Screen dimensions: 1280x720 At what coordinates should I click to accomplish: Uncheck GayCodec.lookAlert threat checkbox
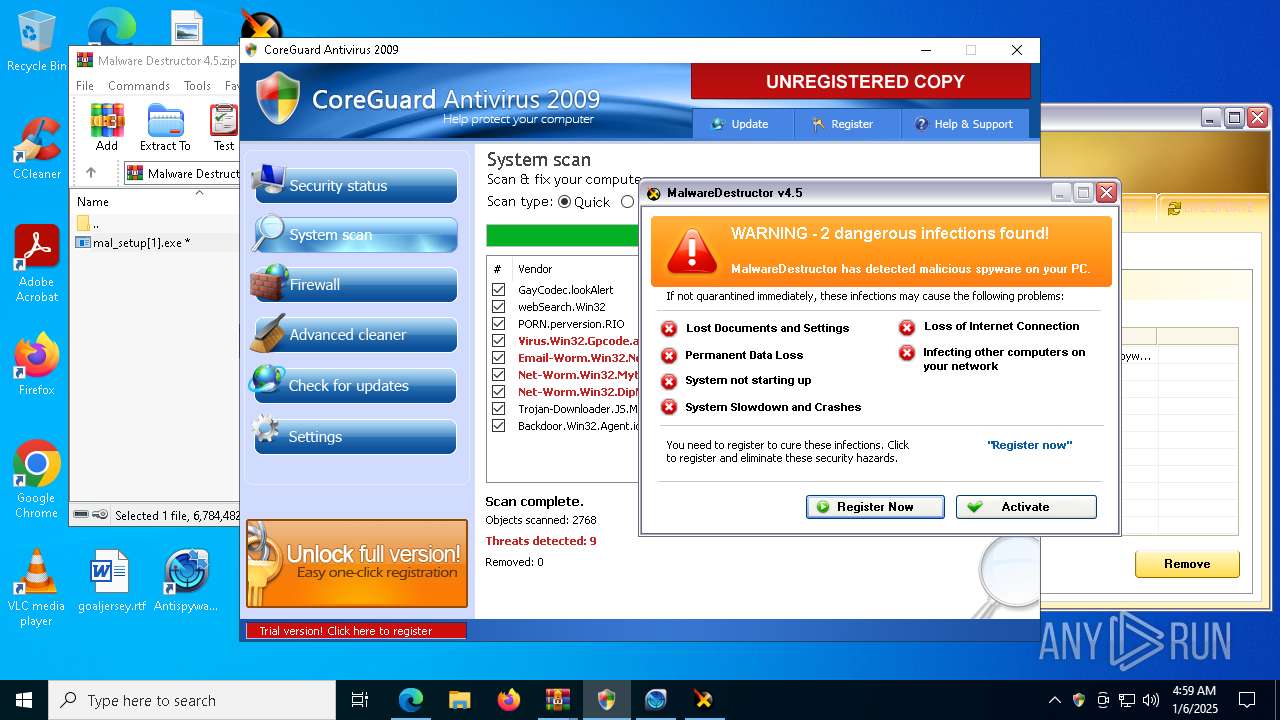pos(498,290)
